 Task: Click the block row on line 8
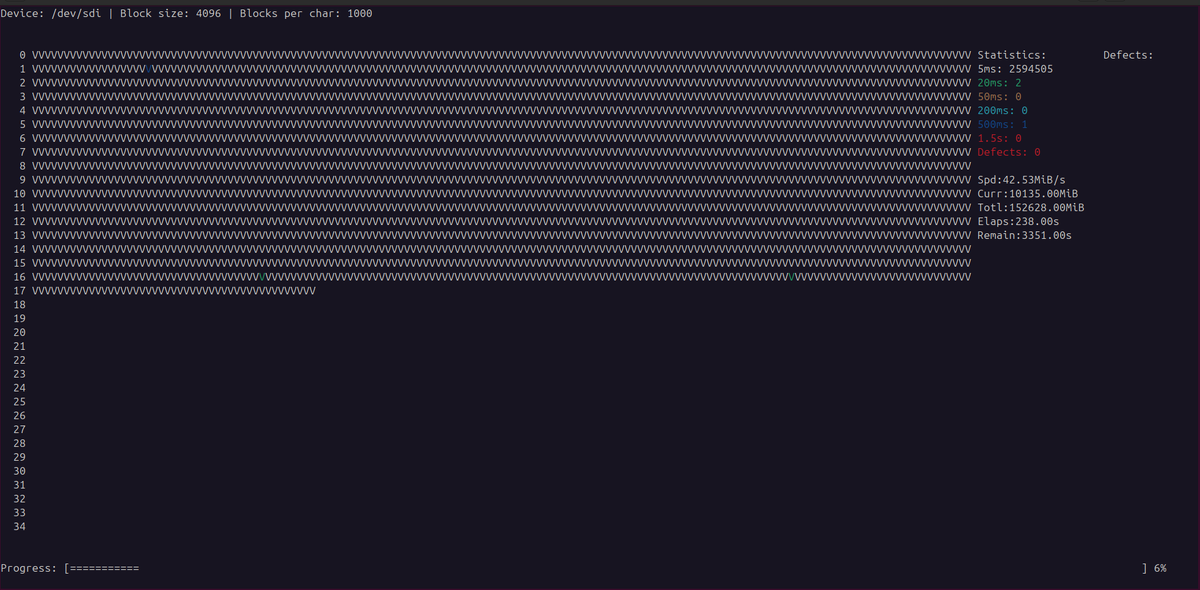[x=502, y=166]
